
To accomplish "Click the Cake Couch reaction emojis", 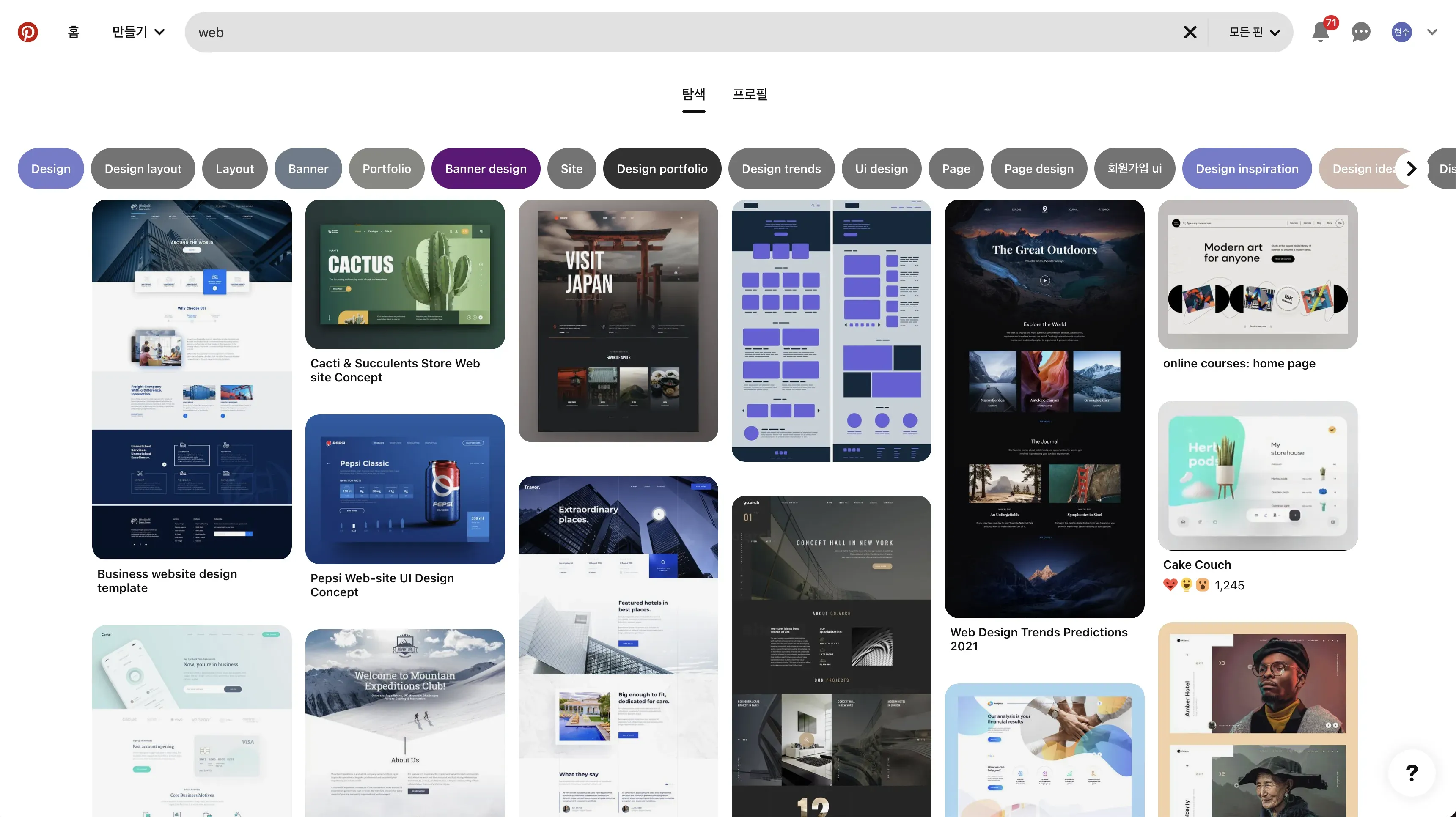I will click(1186, 585).
